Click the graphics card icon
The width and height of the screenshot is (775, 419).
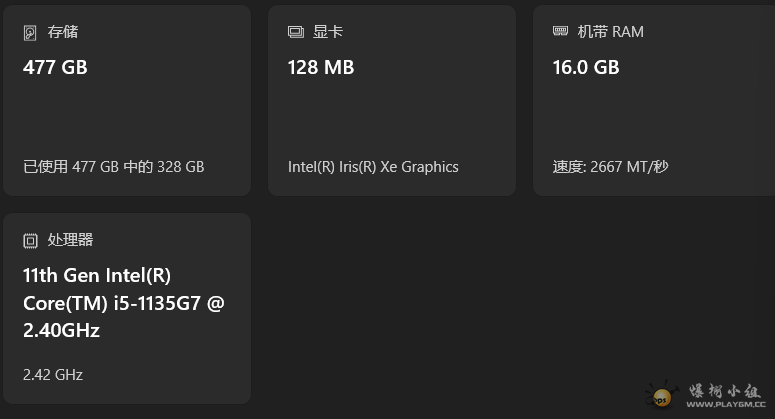coord(295,32)
